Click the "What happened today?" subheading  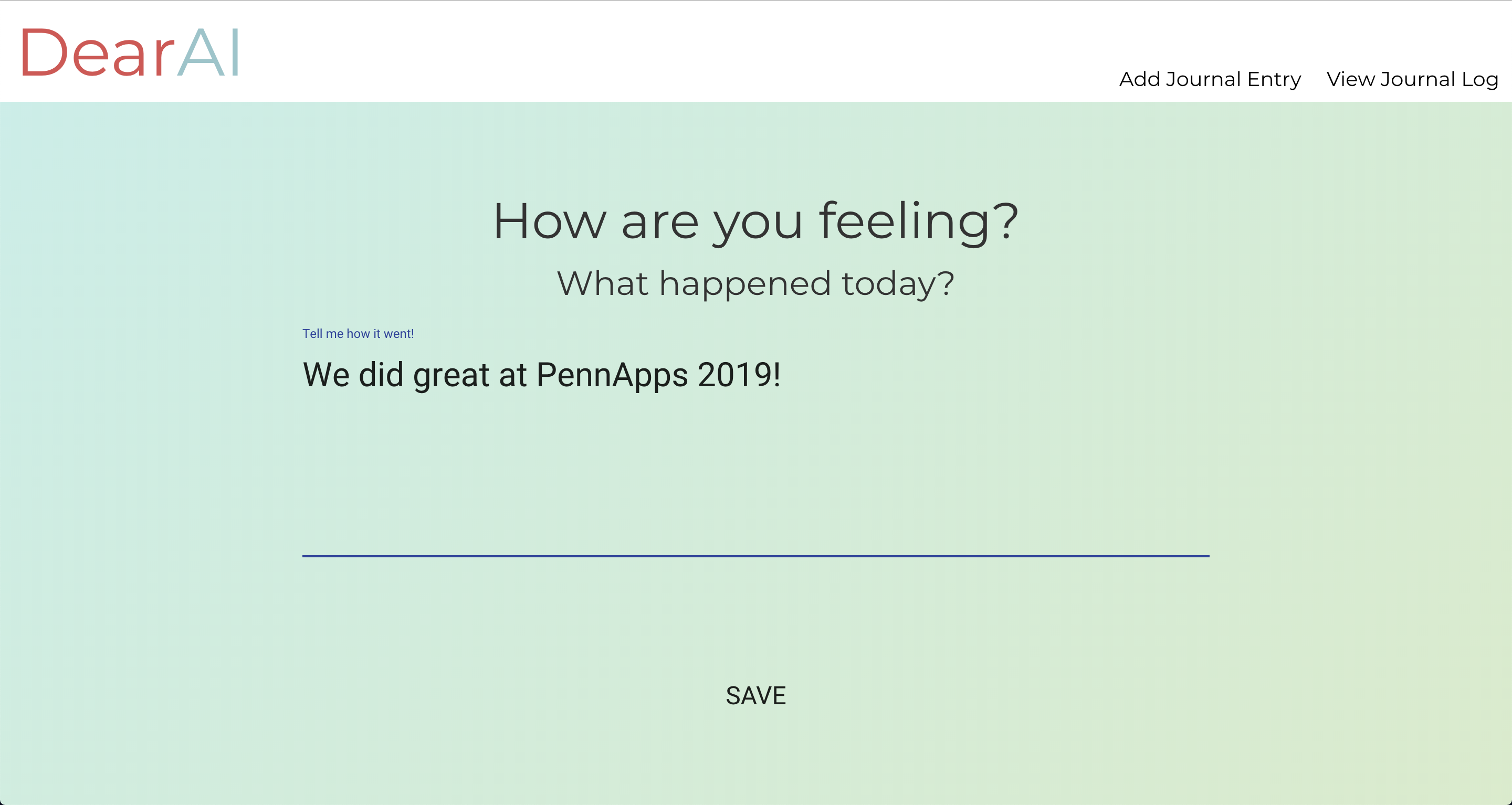755,283
